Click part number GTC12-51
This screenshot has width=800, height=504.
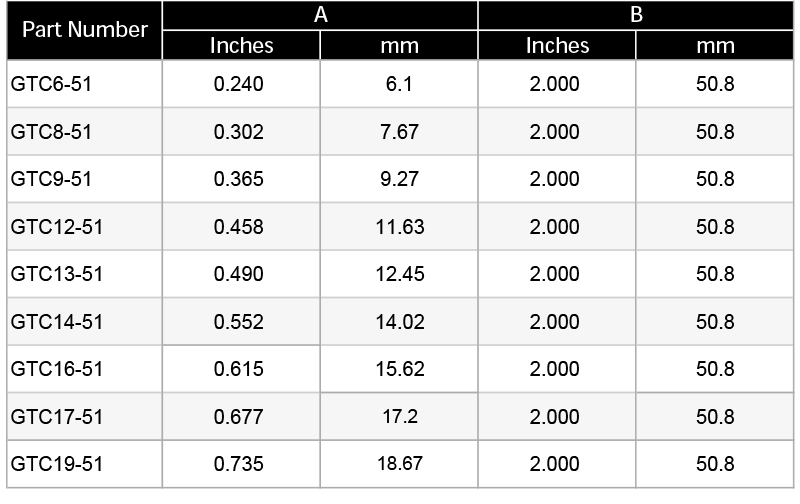click(x=56, y=227)
